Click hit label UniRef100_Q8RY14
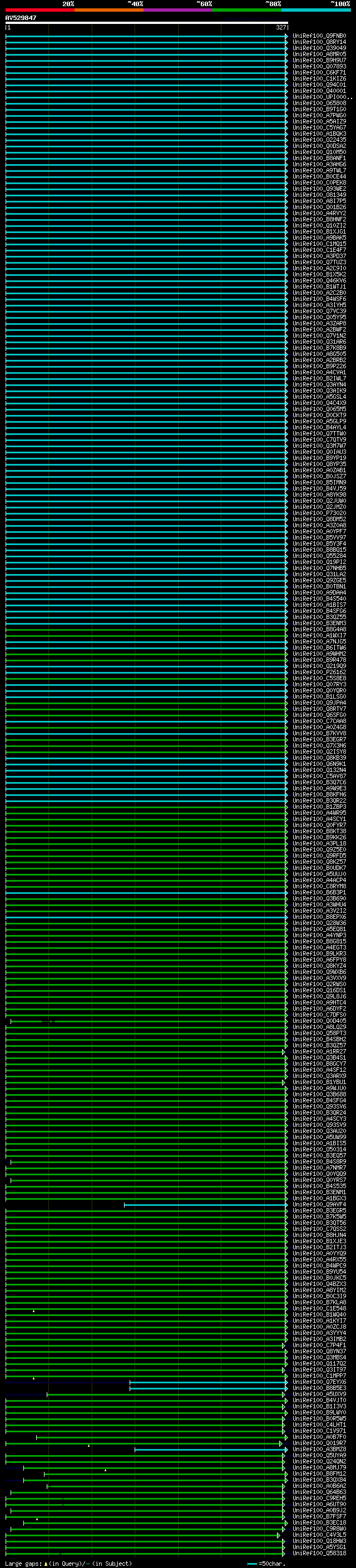Image resolution: width=356 pixels, height=1568 pixels. [319, 42]
